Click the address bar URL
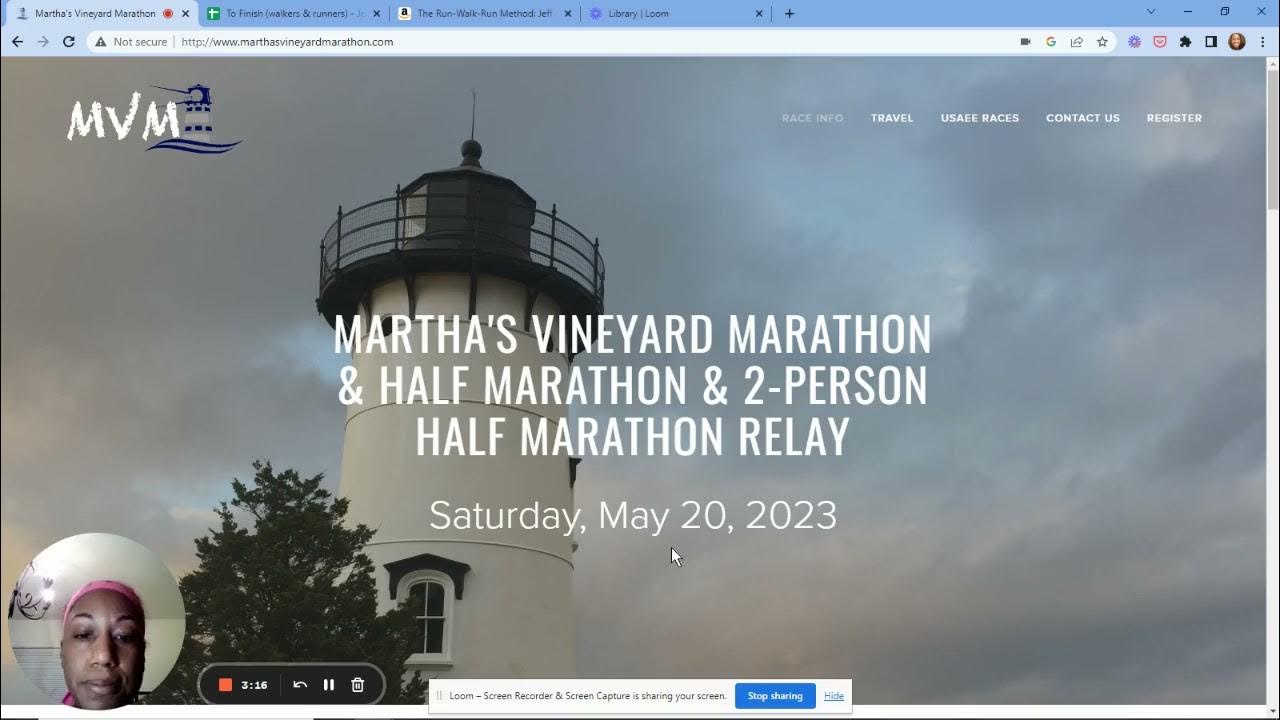Image resolution: width=1280 pixels, height=720 pixels. coord(287,42)
